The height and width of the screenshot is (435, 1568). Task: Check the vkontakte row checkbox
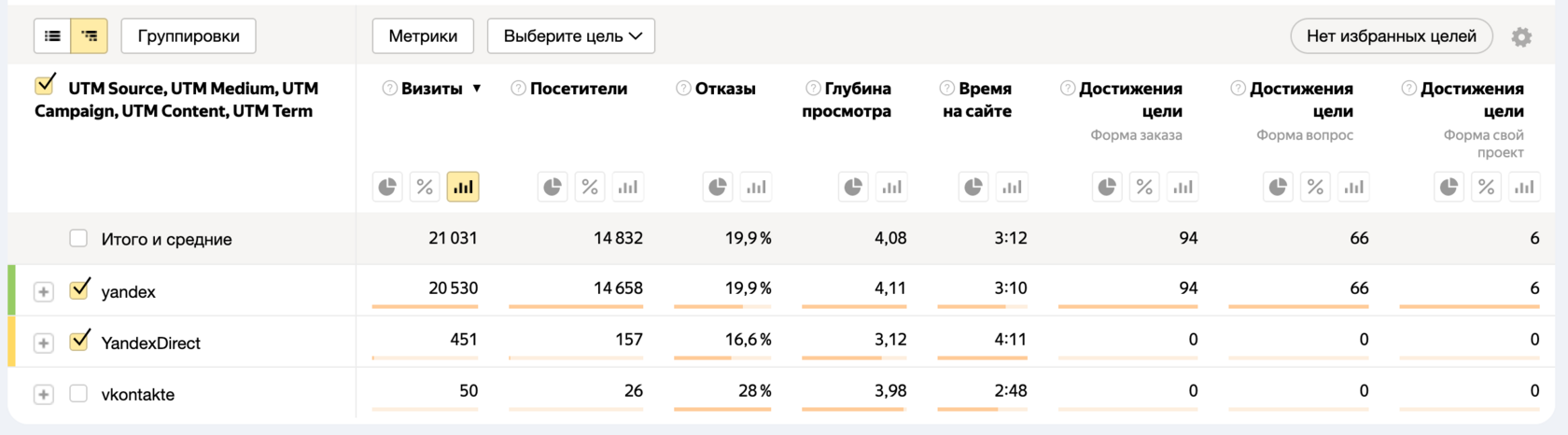pyautogui.click(x=78, y=394)
